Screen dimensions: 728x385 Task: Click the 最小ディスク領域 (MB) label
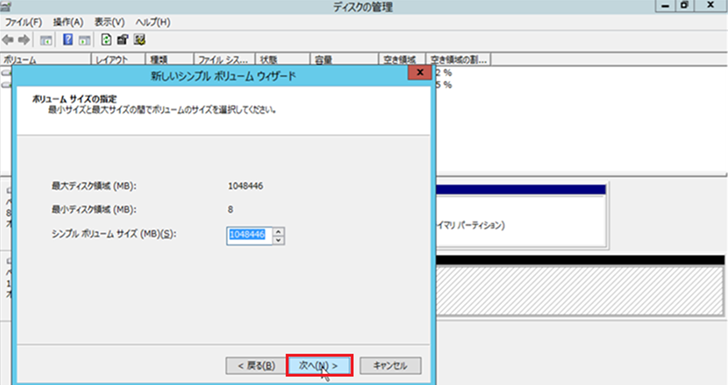click(x=94, y=209)
